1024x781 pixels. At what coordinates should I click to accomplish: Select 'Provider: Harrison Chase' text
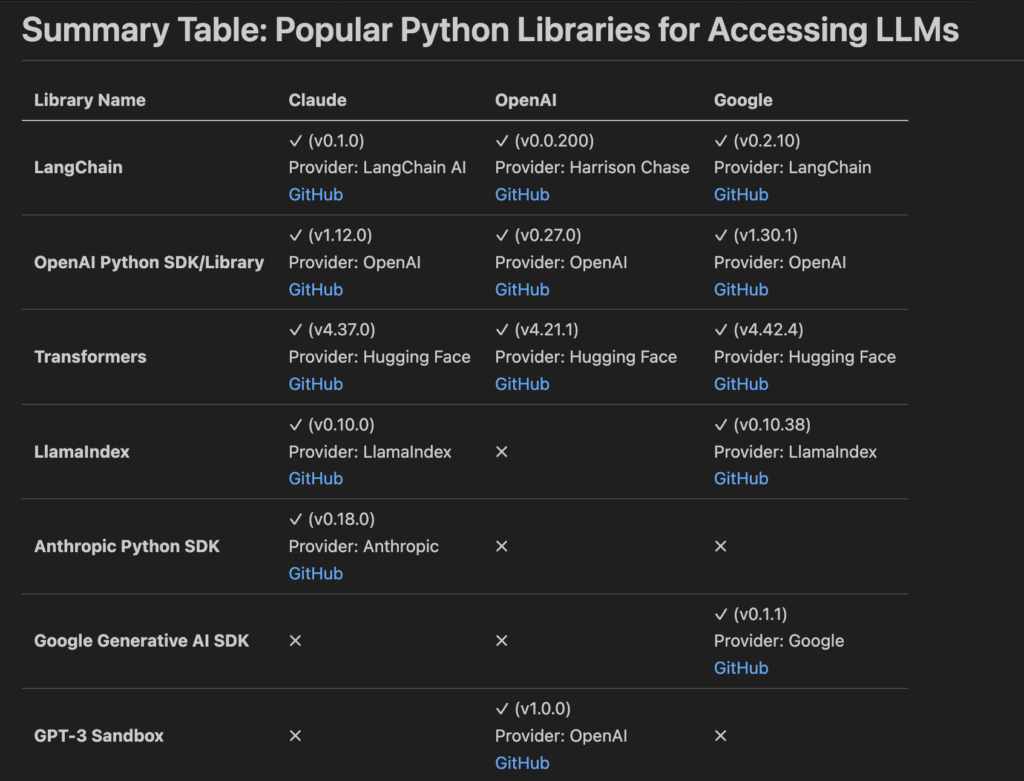pyautogui.click(x=592, y=167)
